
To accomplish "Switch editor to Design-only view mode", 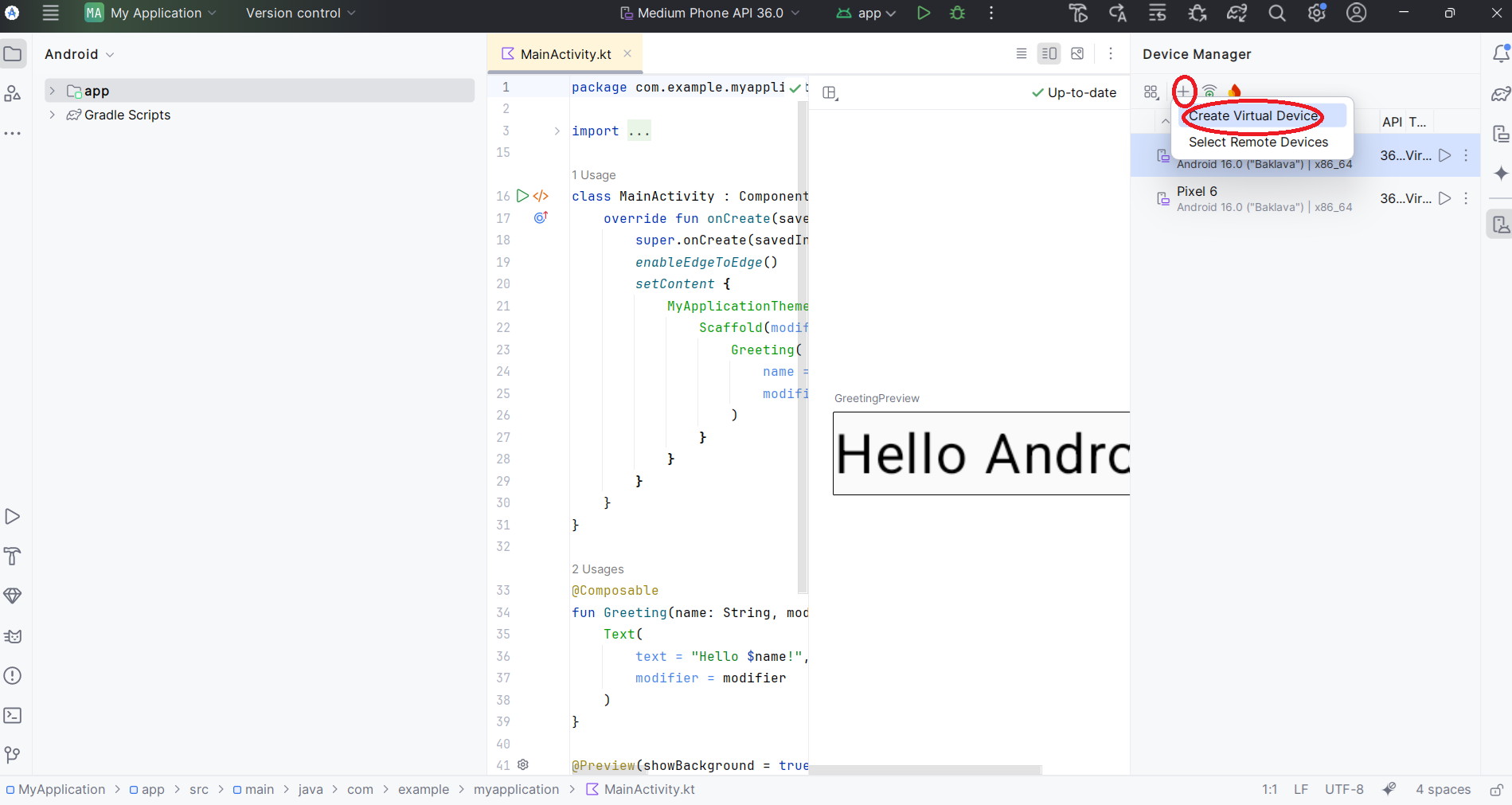I will pyautogui.click(x=1077, y=53).
